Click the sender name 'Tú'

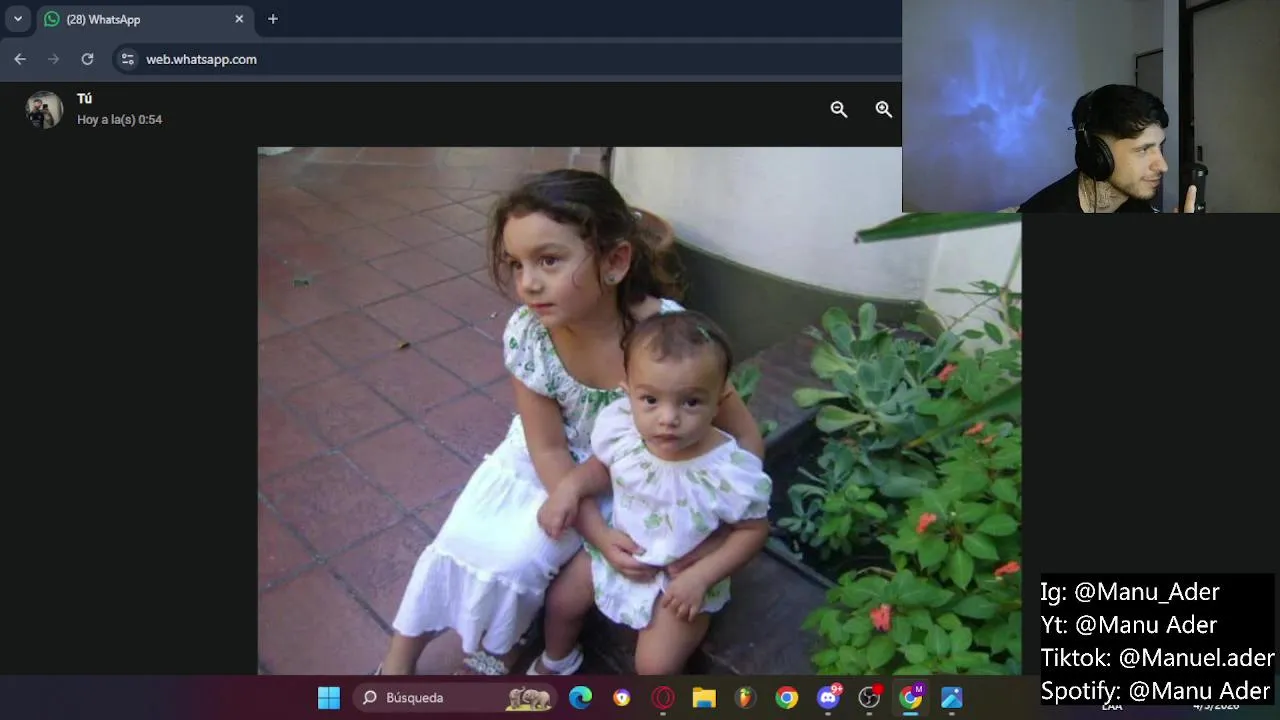pos(85,99)
